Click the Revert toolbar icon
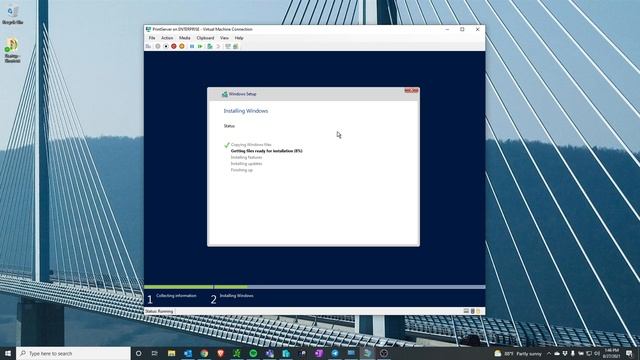 pos(218,47)
